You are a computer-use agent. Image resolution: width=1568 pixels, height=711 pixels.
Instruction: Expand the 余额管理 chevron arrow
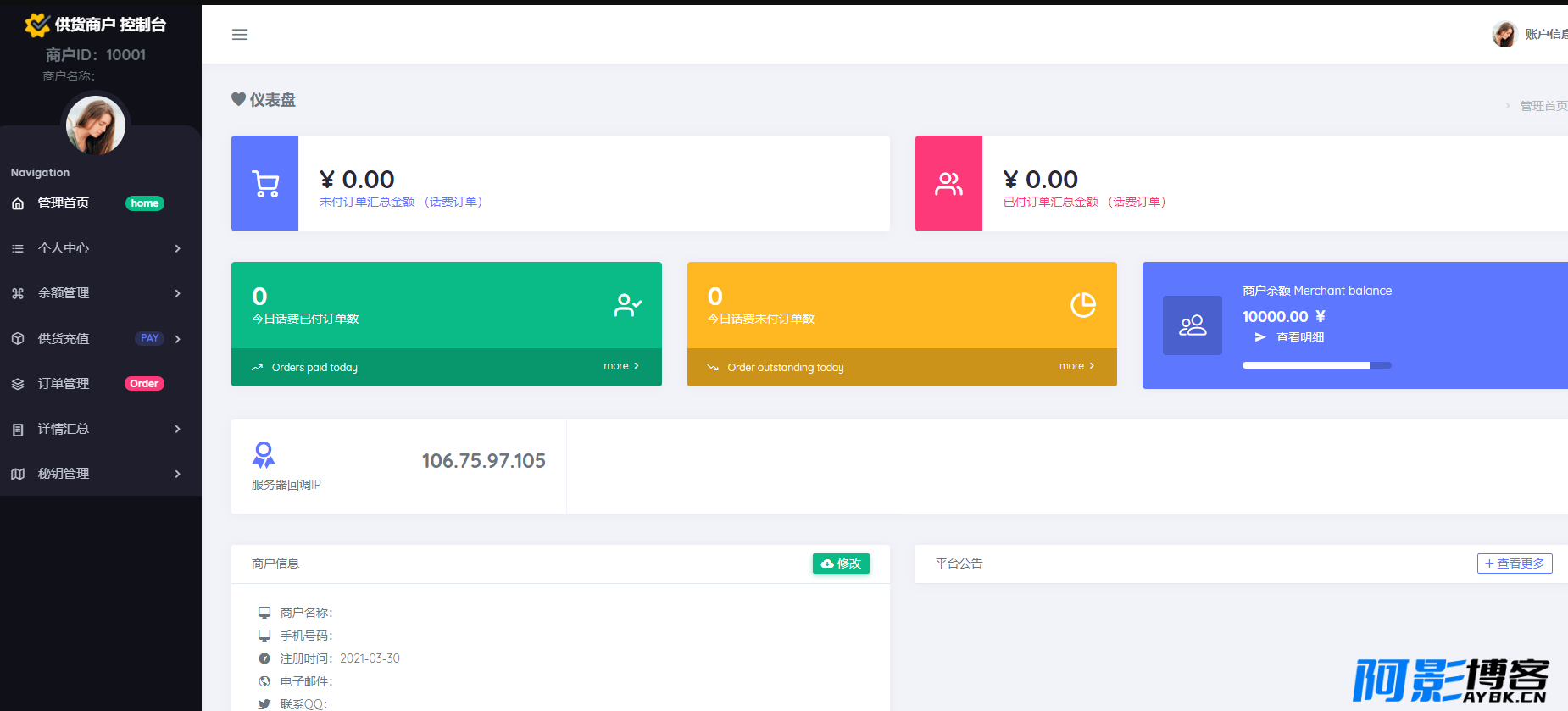[x=178, y=293]
